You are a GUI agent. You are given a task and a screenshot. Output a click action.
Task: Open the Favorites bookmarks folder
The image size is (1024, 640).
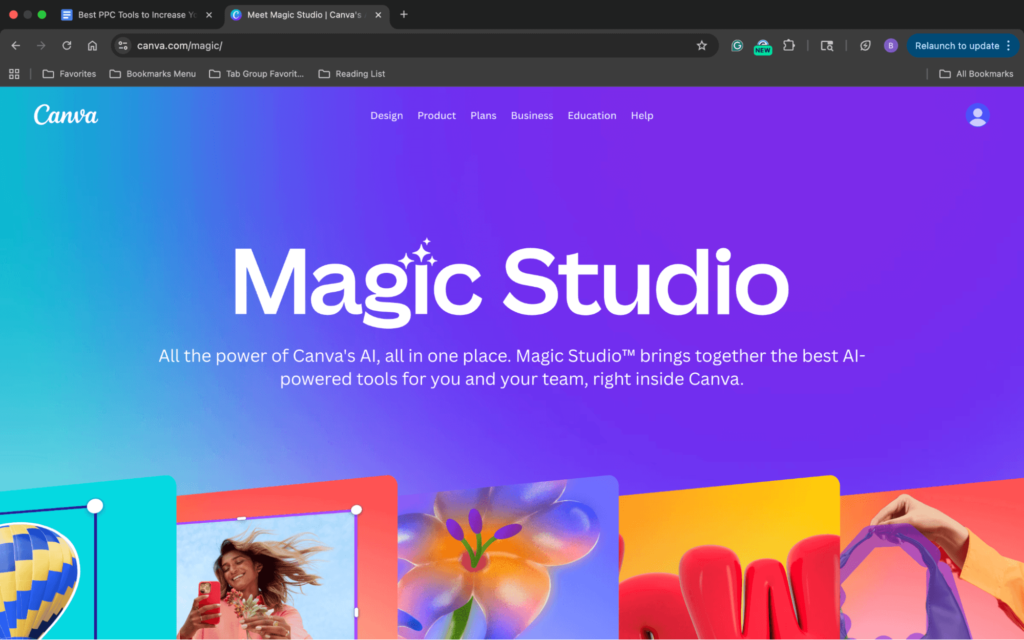click(69, 74)
